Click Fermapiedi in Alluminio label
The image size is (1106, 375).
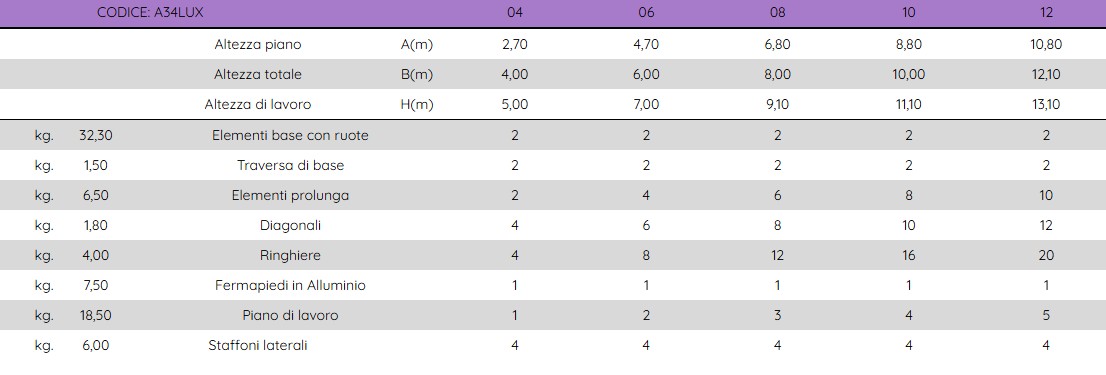pyautogui.click(x=290, y=285)
